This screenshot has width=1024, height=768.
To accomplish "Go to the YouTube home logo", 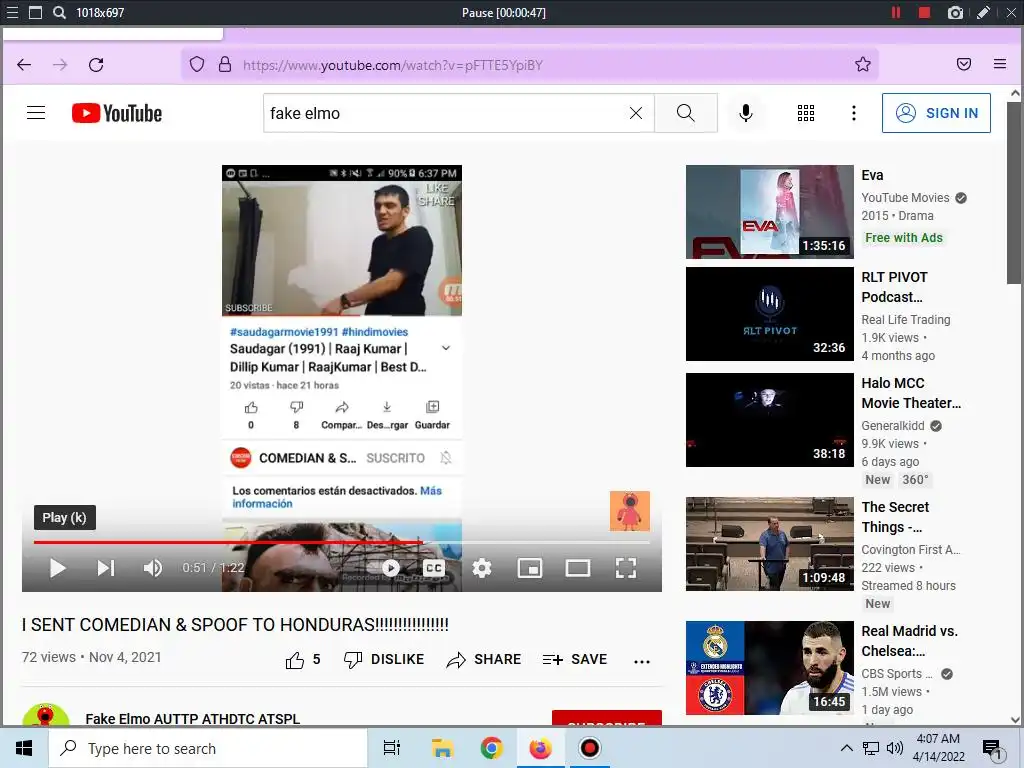I will click(117, 113).
